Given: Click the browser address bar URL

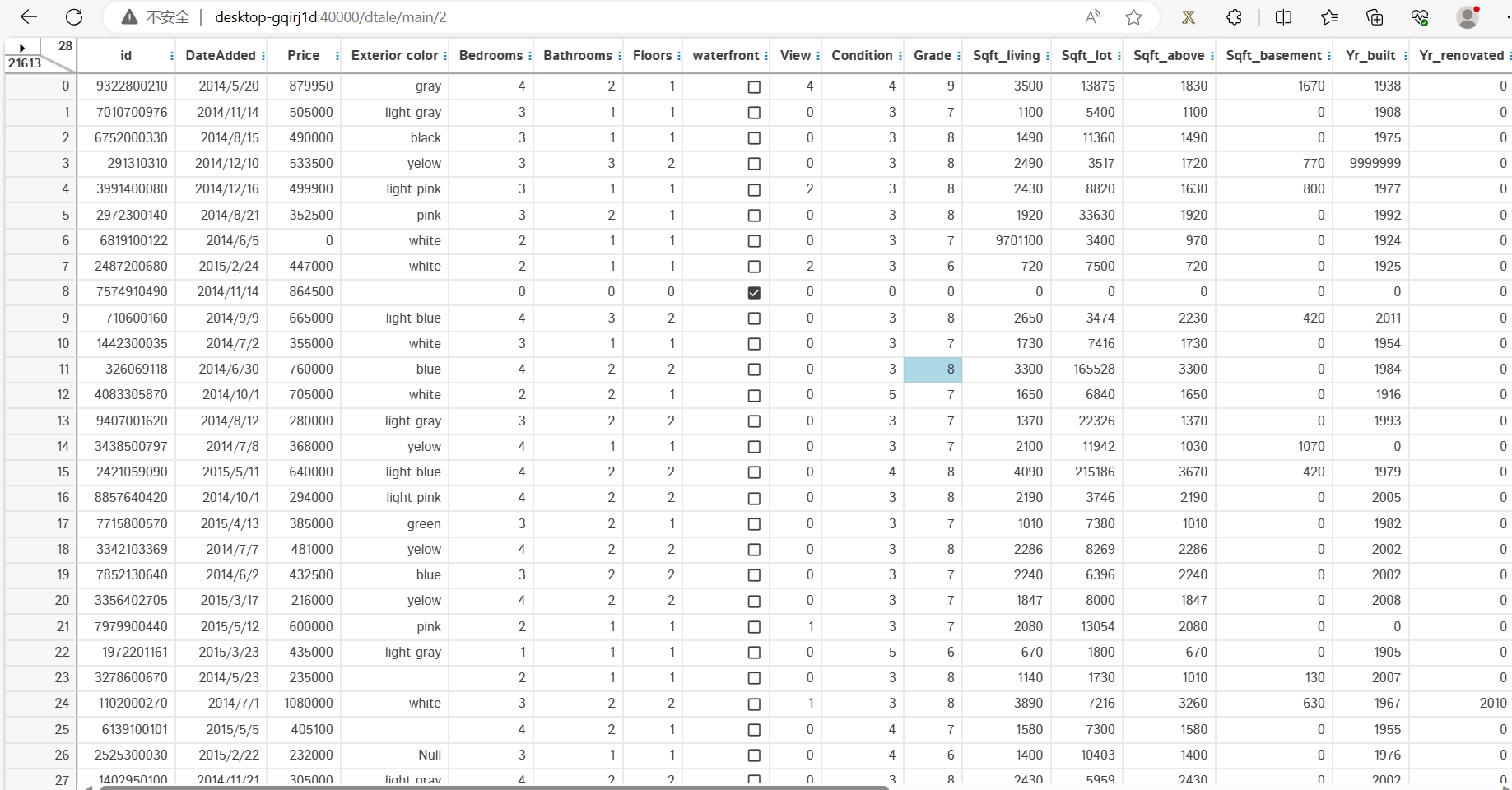Looking at the screenshot, I should (330, 17).
